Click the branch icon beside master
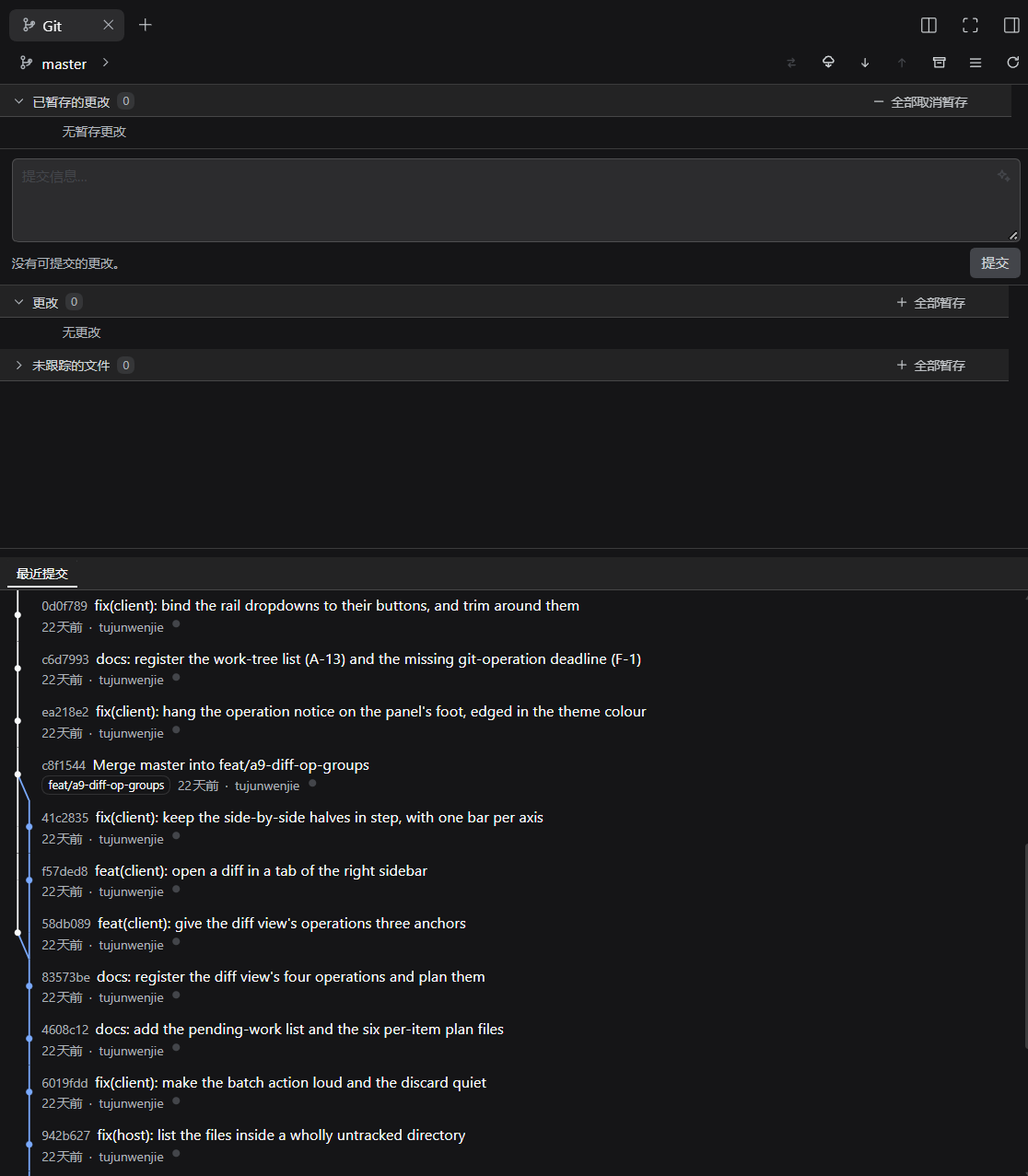Viewport: 1028px width, 1176px height. point(27,63)
